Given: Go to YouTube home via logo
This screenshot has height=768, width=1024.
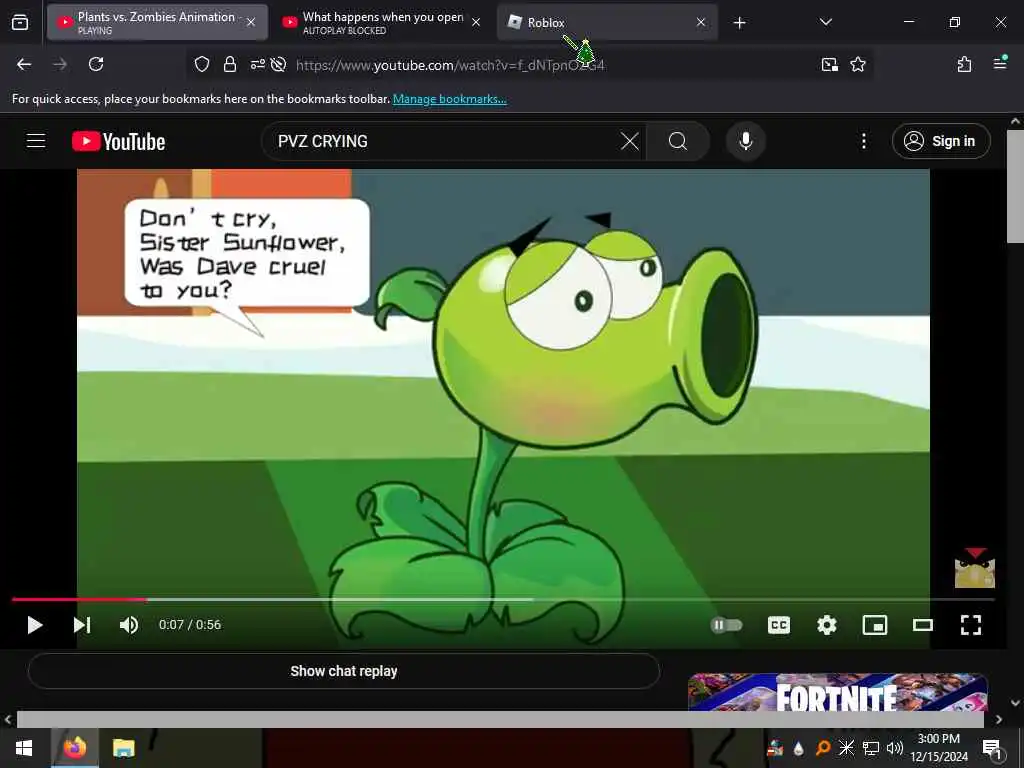Looking at the screenshot, I should point(118,141).
